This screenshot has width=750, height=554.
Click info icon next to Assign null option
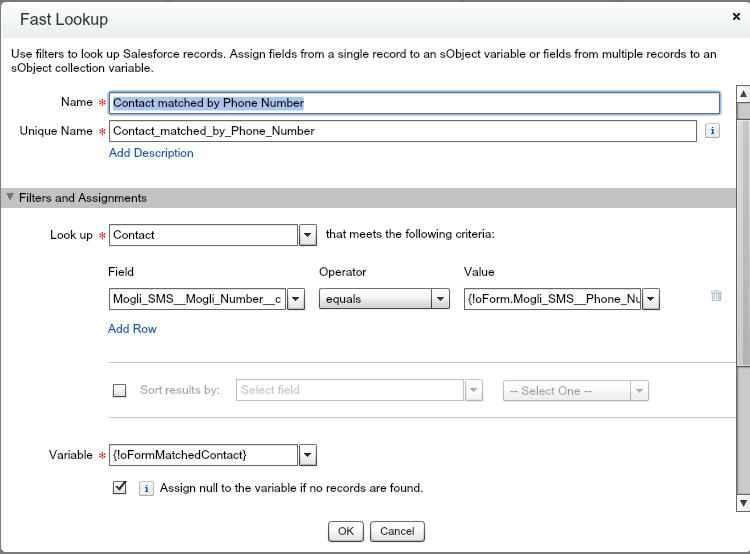tap(145, 488)
